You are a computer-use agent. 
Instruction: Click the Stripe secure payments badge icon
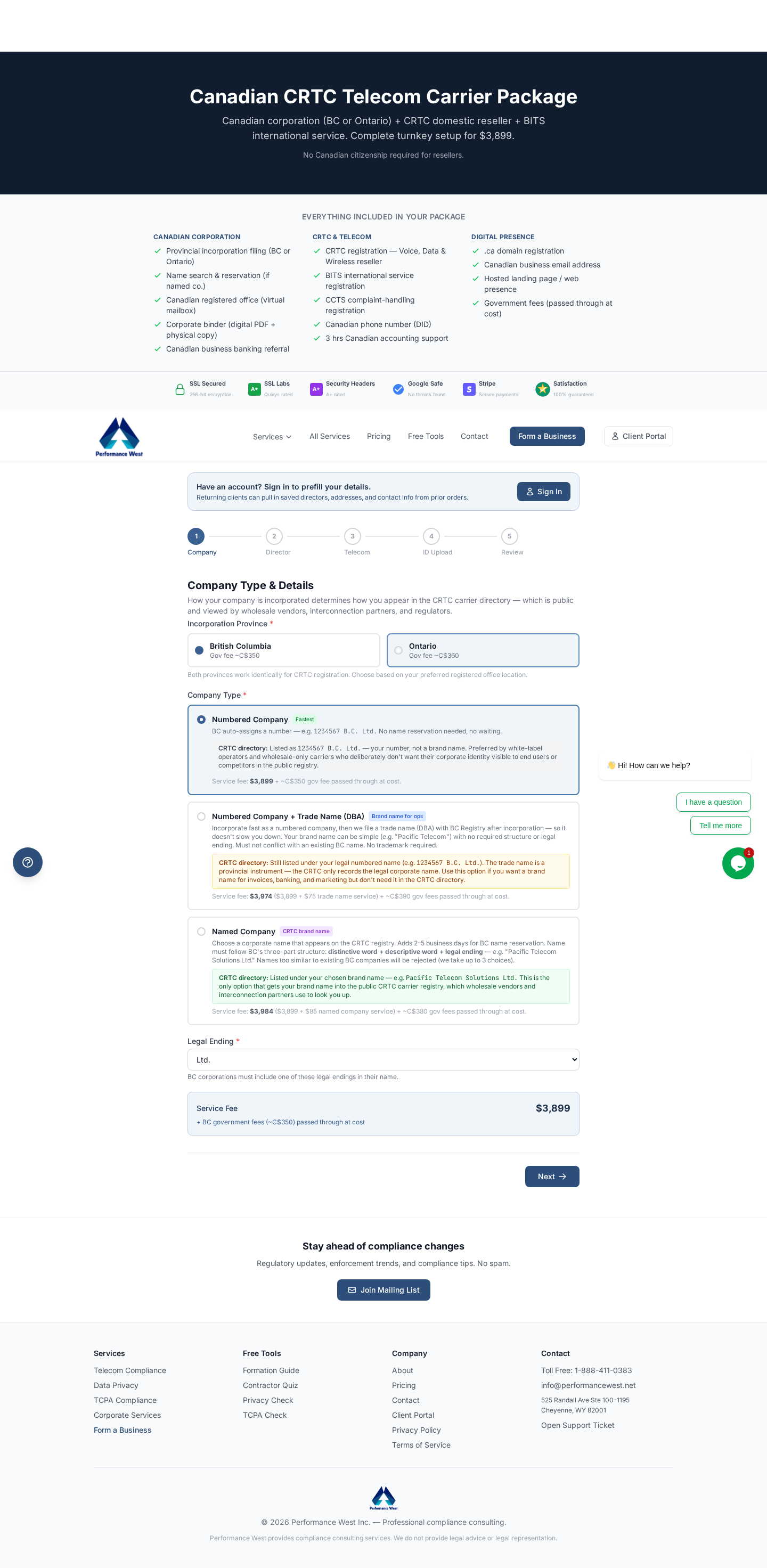point(469,389)
